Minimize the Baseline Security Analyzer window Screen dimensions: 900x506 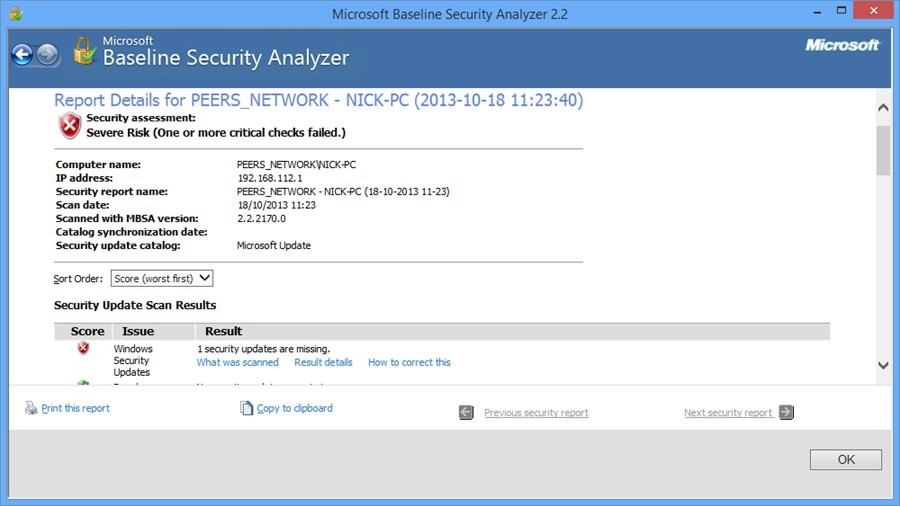click(817, 11)
